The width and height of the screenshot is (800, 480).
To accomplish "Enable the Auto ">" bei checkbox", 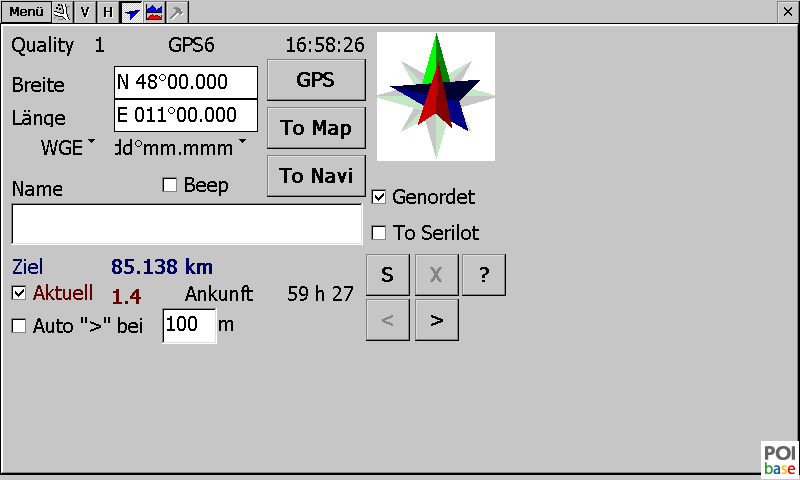I will (x=19, y=326).
